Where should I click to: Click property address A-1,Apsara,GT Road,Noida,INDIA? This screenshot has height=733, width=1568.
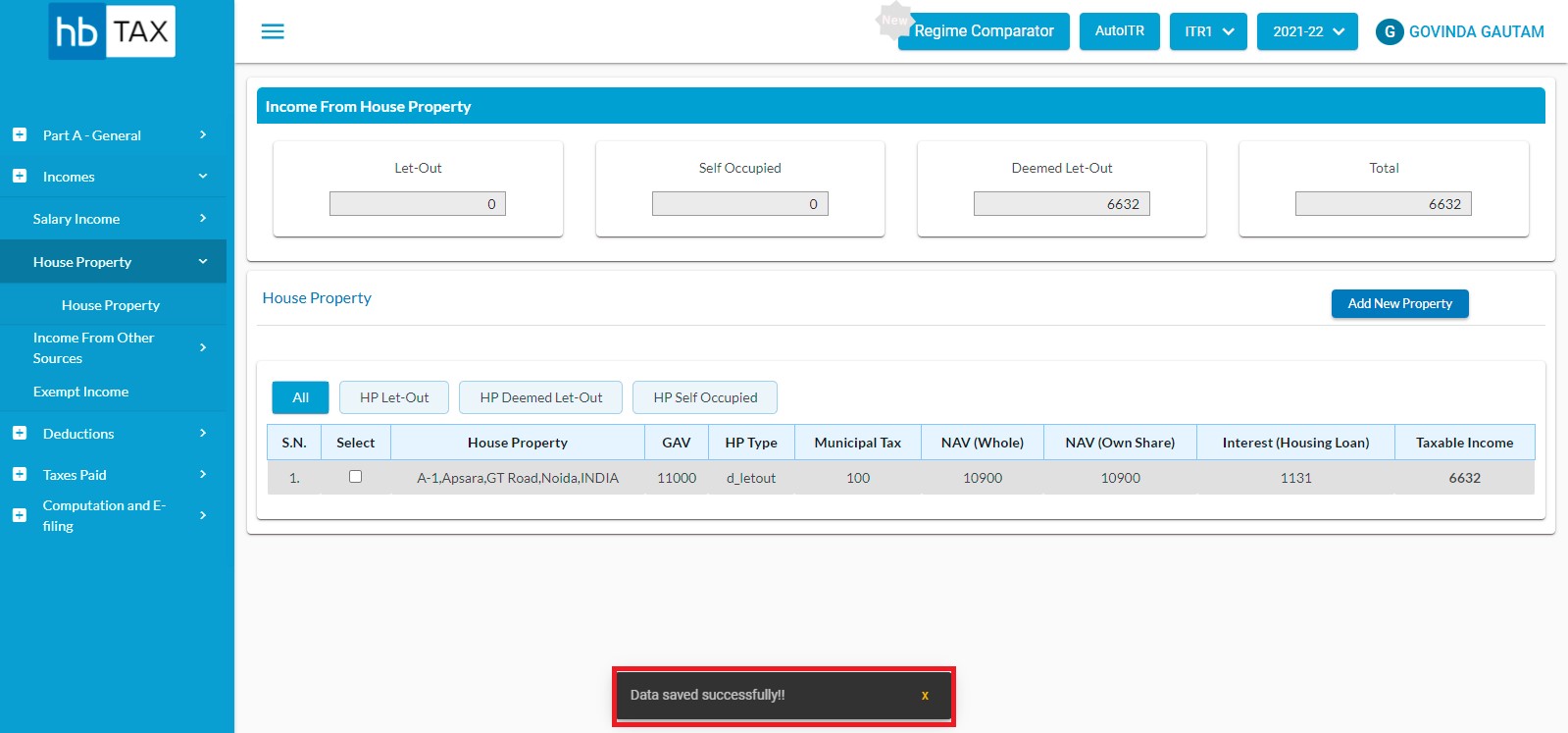518,478
